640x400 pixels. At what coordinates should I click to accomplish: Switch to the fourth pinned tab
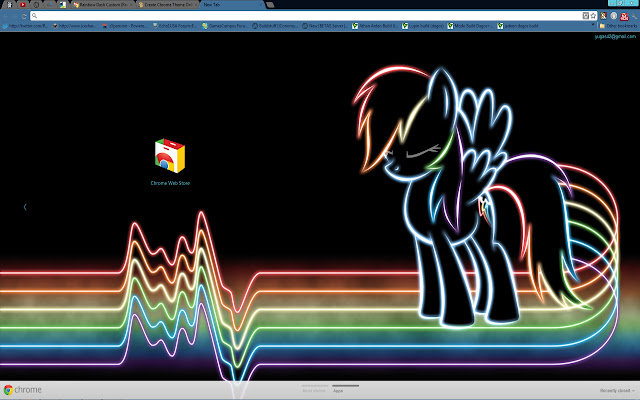click(x=49, y=5)
